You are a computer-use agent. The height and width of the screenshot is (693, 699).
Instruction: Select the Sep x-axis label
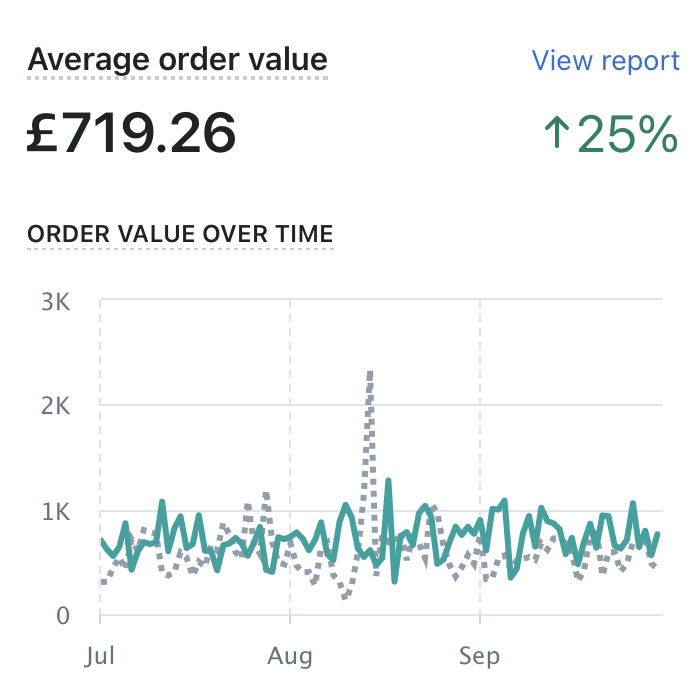coord(480,657)
